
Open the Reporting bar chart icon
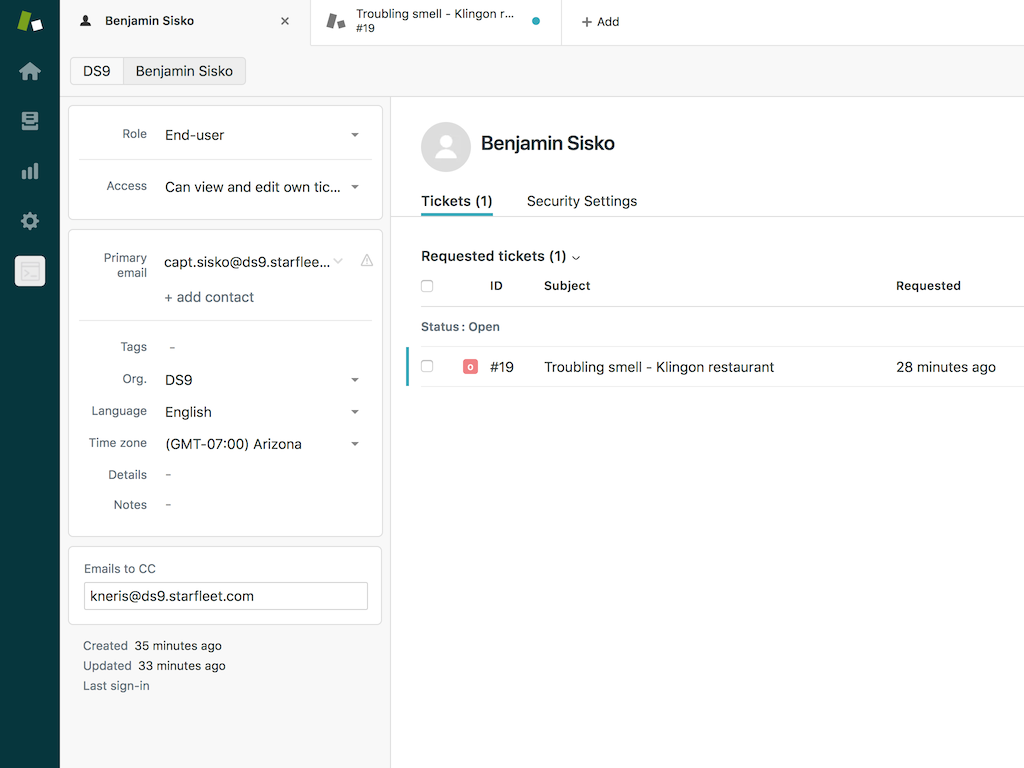point(30,171)
